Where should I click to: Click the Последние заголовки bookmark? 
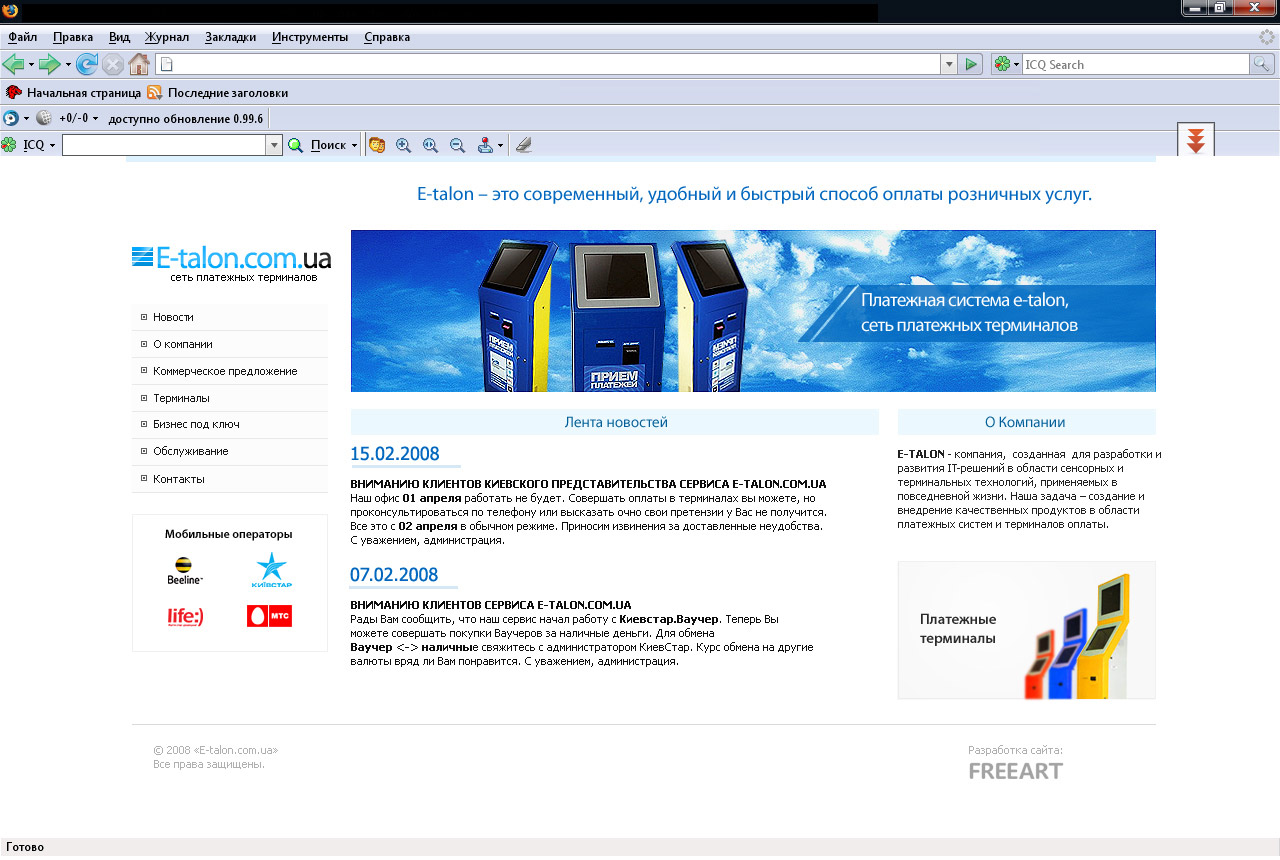click(x=228, y=92)
